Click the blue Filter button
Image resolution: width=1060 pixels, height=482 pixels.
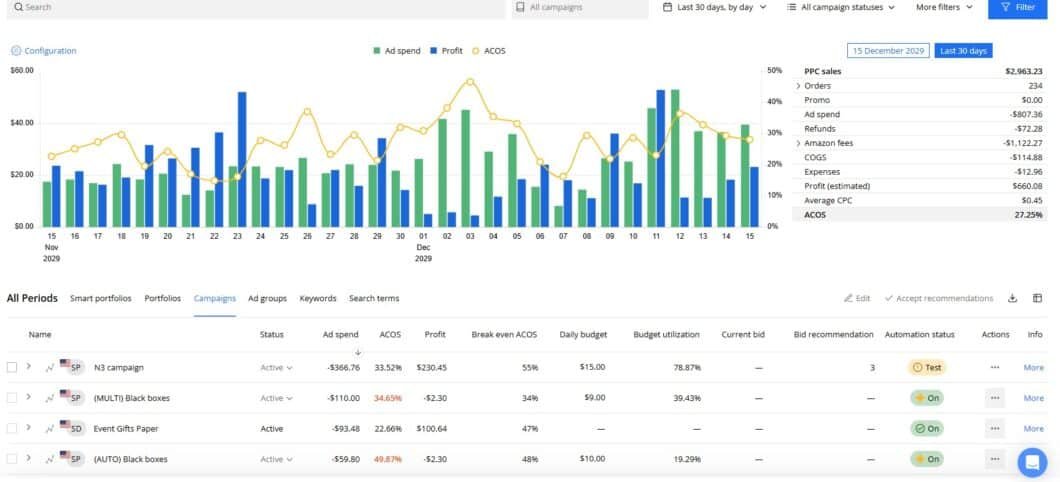1017,7
